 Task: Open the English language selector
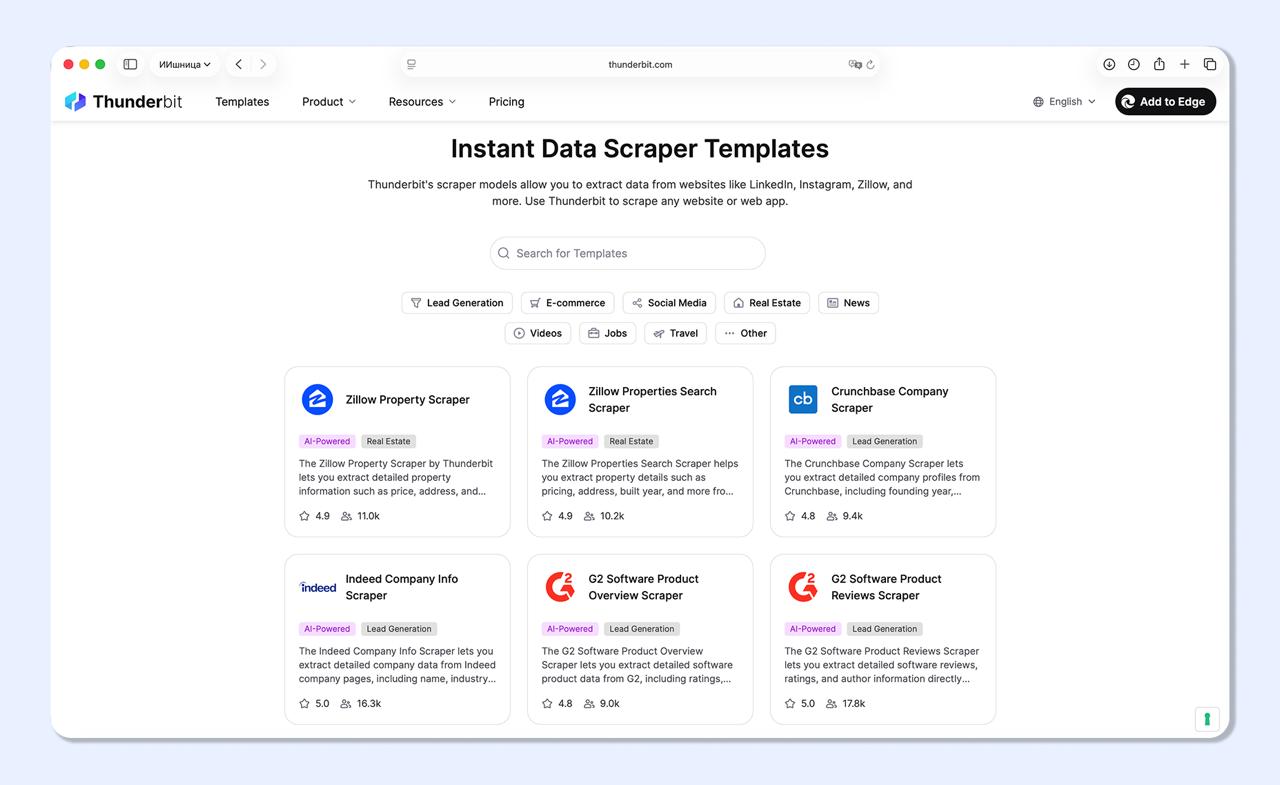(x=1064, y=102)
